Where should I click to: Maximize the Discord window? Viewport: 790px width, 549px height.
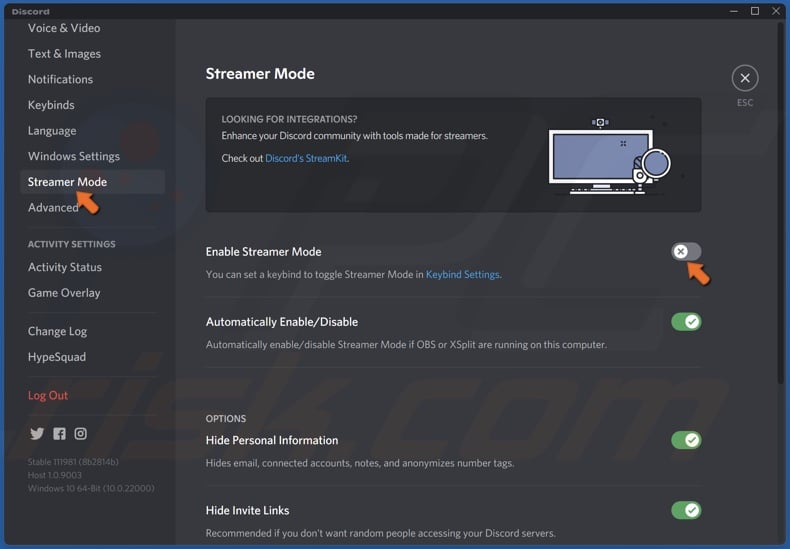coord(755,11)
